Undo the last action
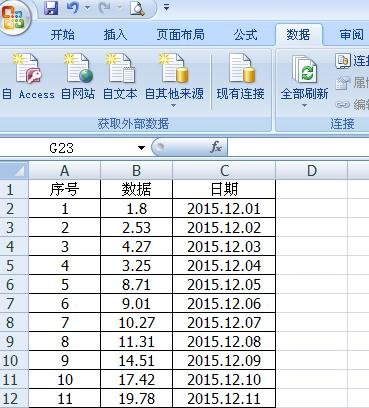This screenshot has width=369, height=408. tap(72, 8)
